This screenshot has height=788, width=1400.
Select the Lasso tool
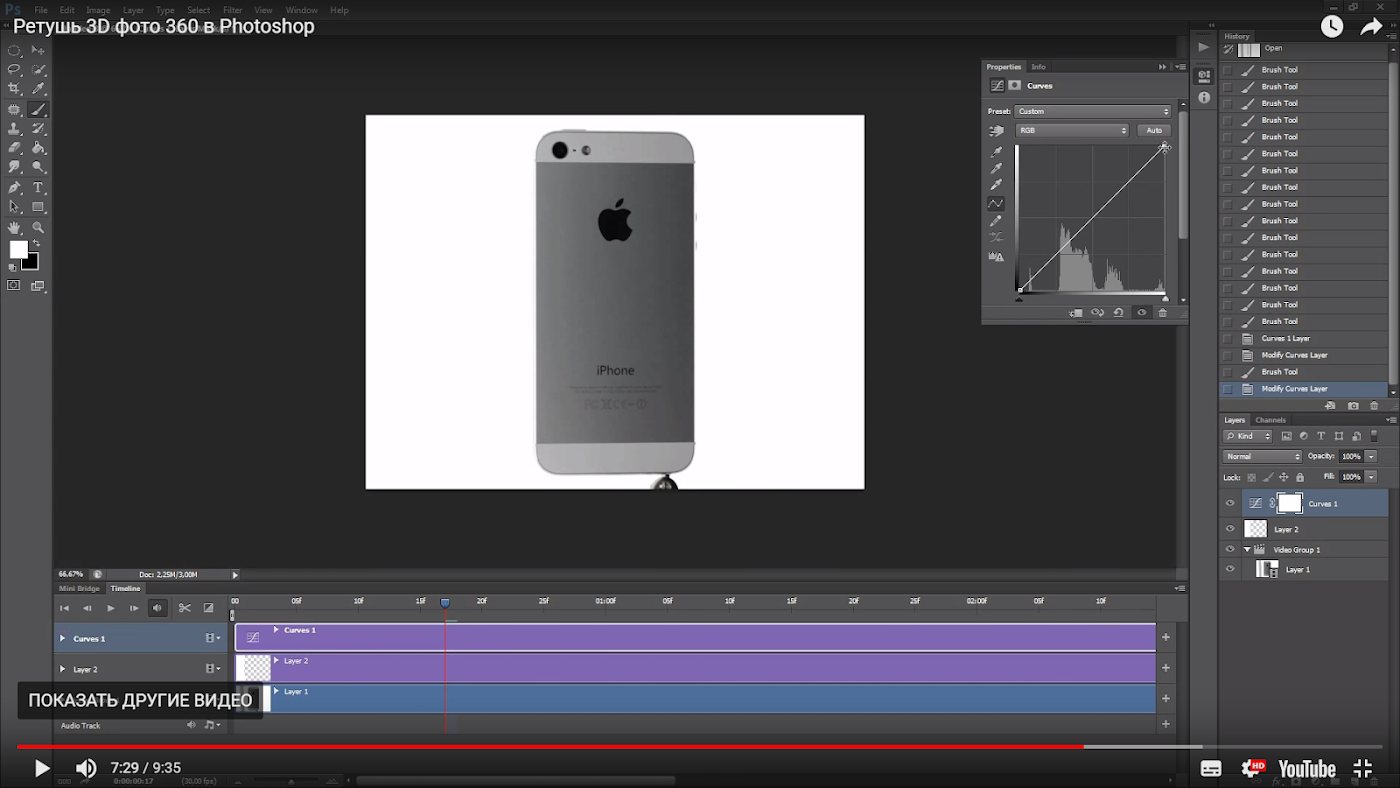click(x=14, y=70)
